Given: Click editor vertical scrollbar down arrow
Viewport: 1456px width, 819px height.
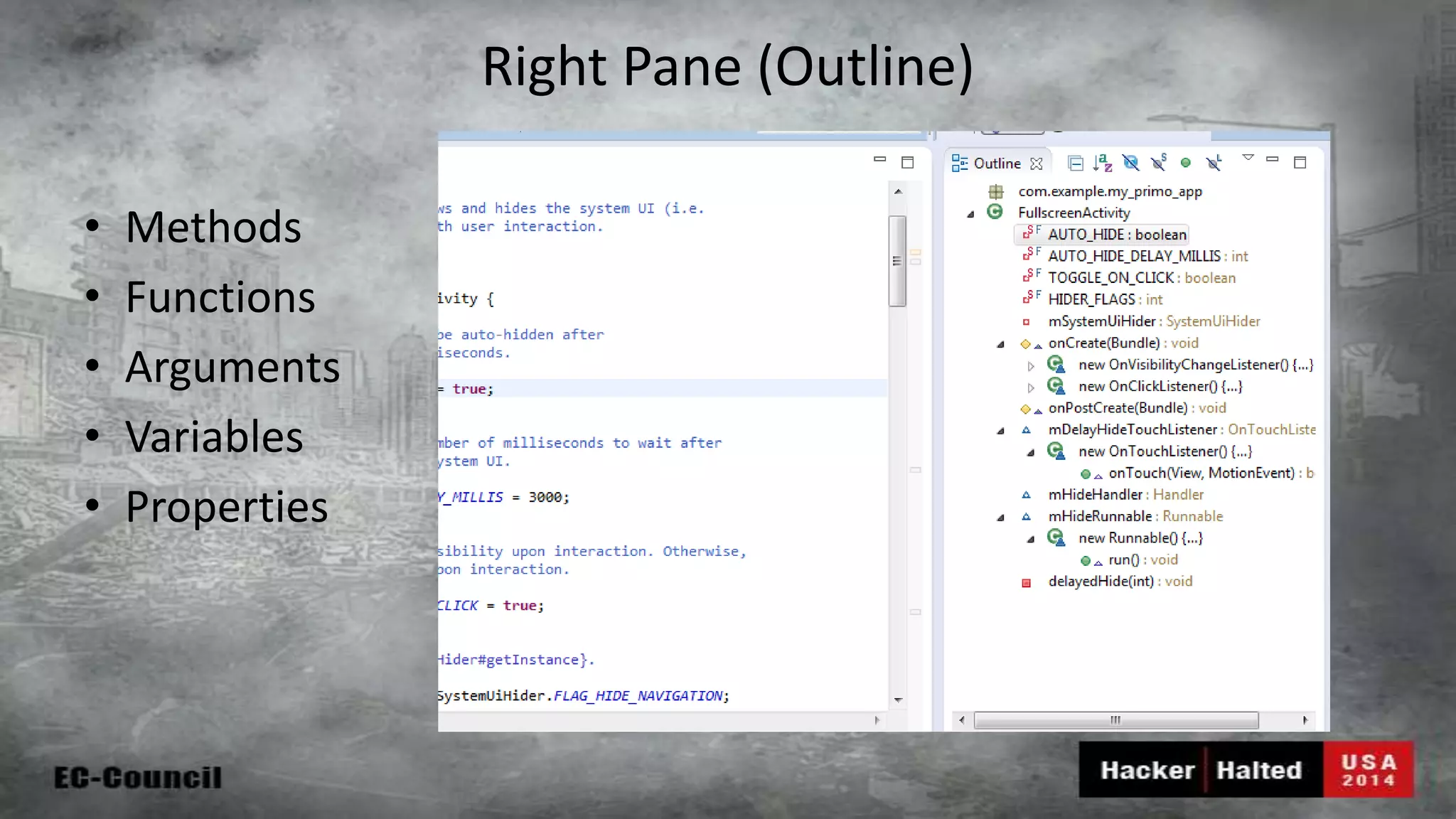Looking at the screenshot, I should click(898, 700).
